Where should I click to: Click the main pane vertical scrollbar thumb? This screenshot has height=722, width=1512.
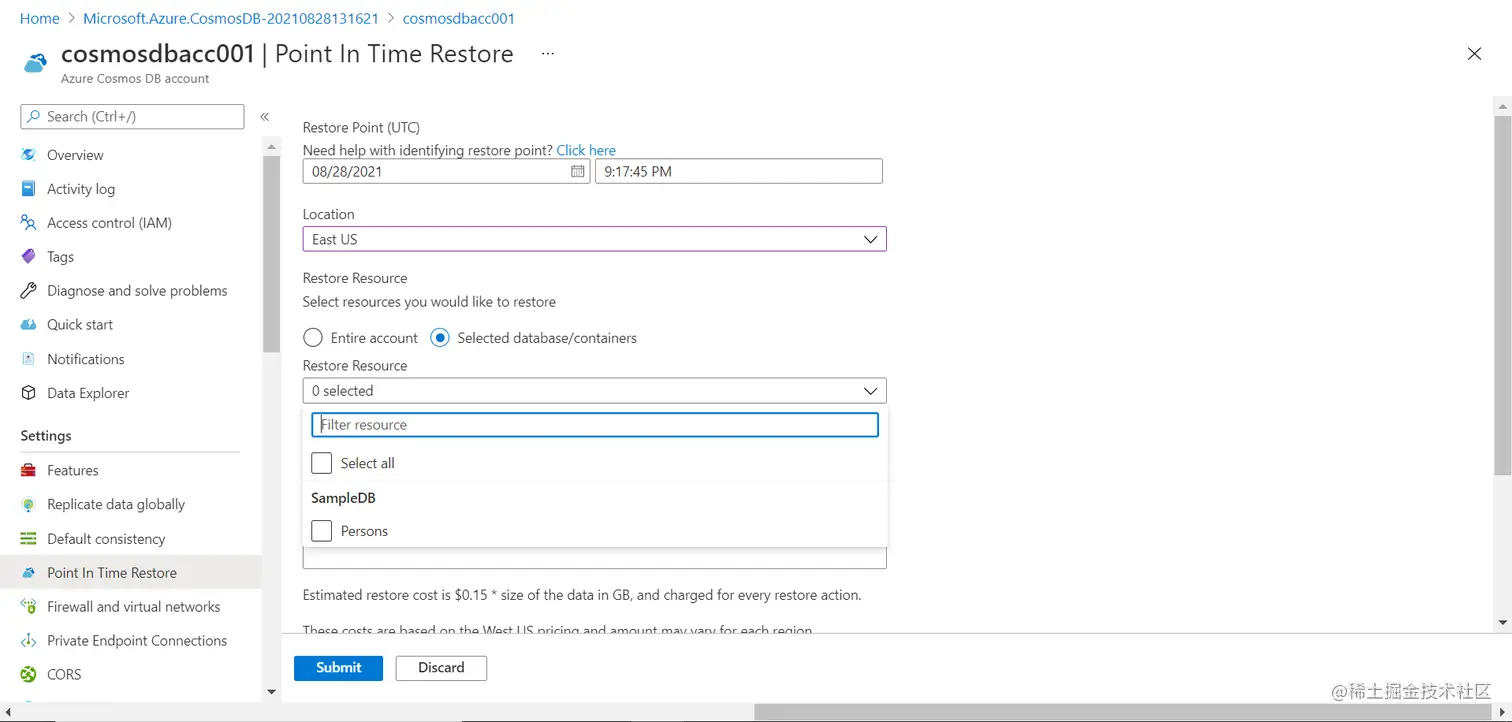[1502, 294]
